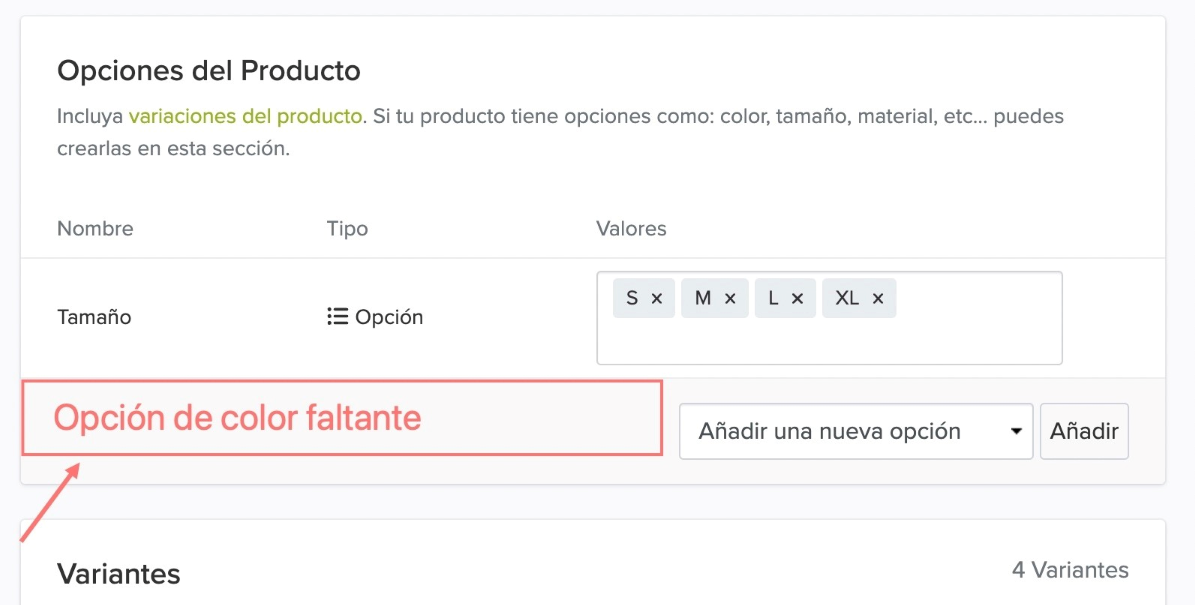The width and height of the screenshot is (1195, 605).
Task: Delete the XL value using its ×
Action: click(878, 299)
